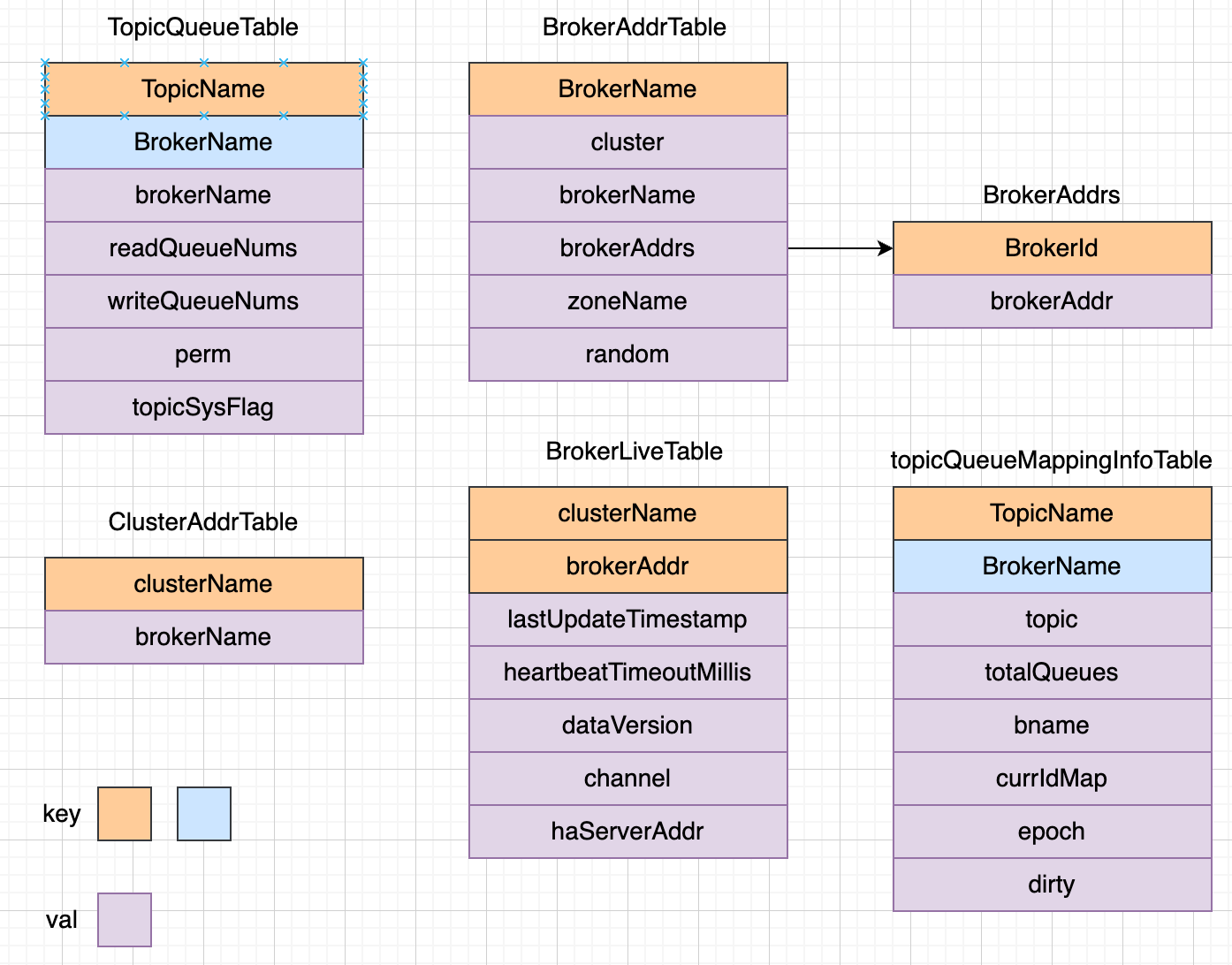Select the haServerAddr cell
1232x965 pixels.
point(627,832)
